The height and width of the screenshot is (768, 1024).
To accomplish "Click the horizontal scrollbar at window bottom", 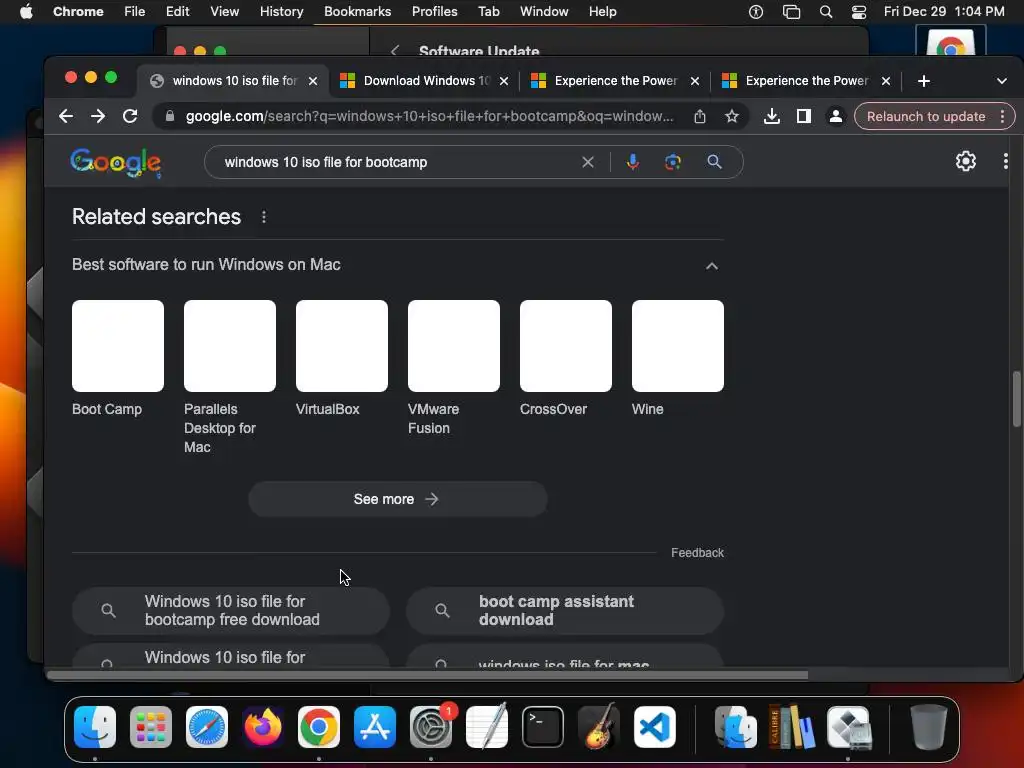I will point(427,675).
